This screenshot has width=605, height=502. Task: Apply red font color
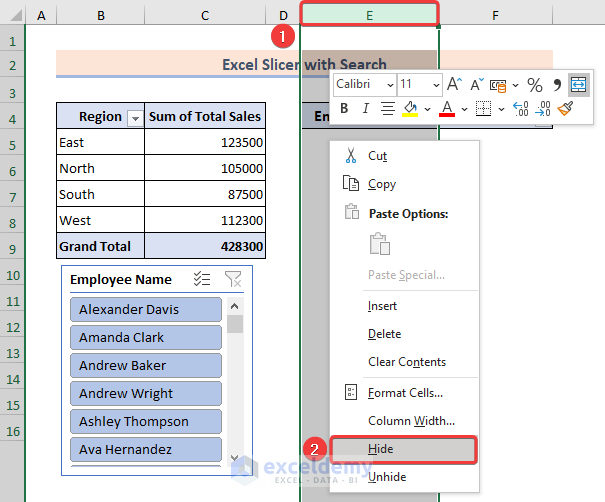[x=447, y=108]
